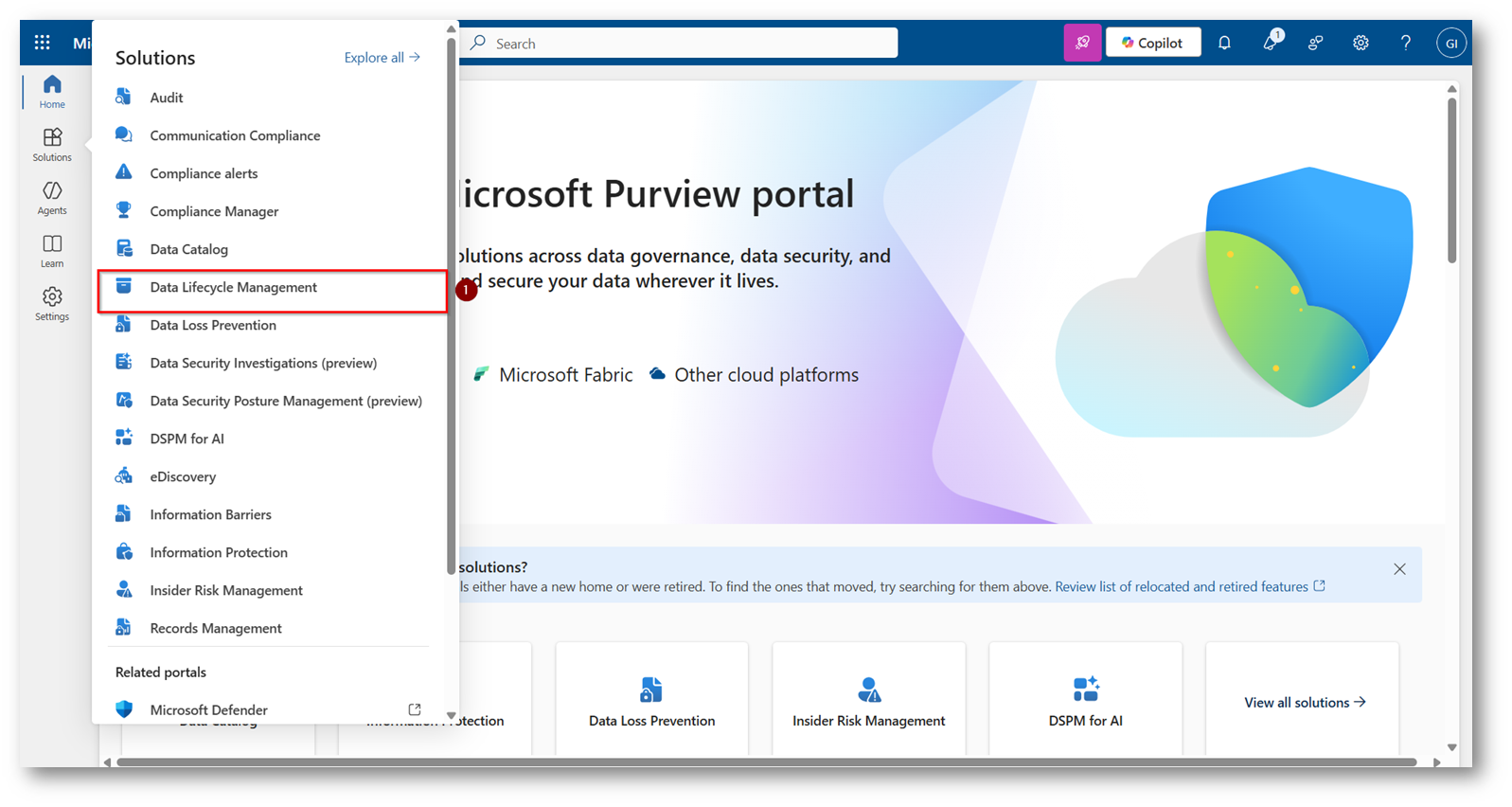
Task: Open the Data Loss Prevention card
Action: click(x=651, y=698)
